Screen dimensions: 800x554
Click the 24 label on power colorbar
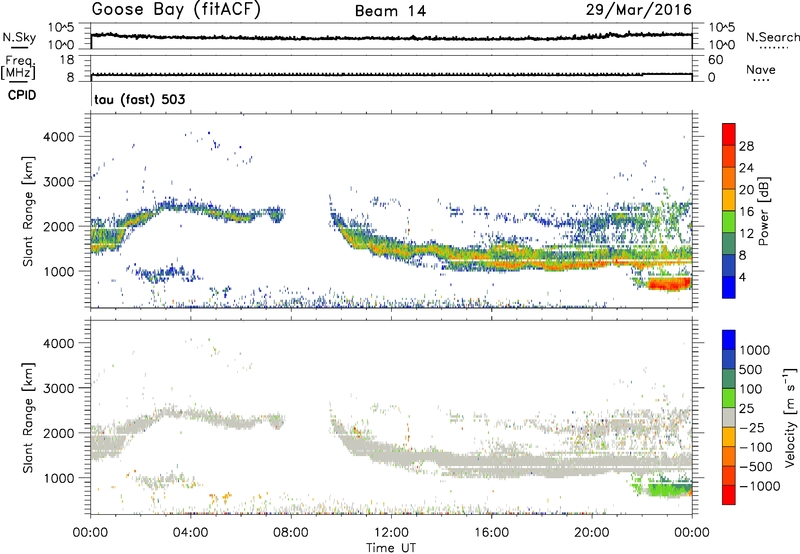(746, 168)
